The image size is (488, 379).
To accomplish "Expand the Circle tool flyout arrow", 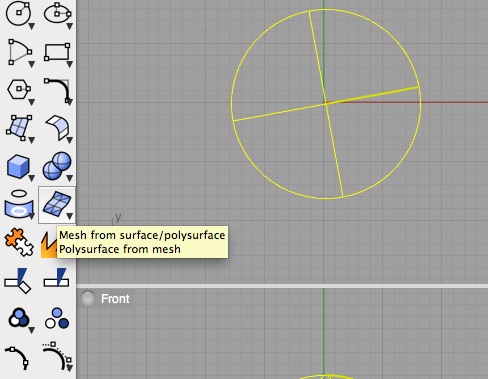I will [31, 26].
